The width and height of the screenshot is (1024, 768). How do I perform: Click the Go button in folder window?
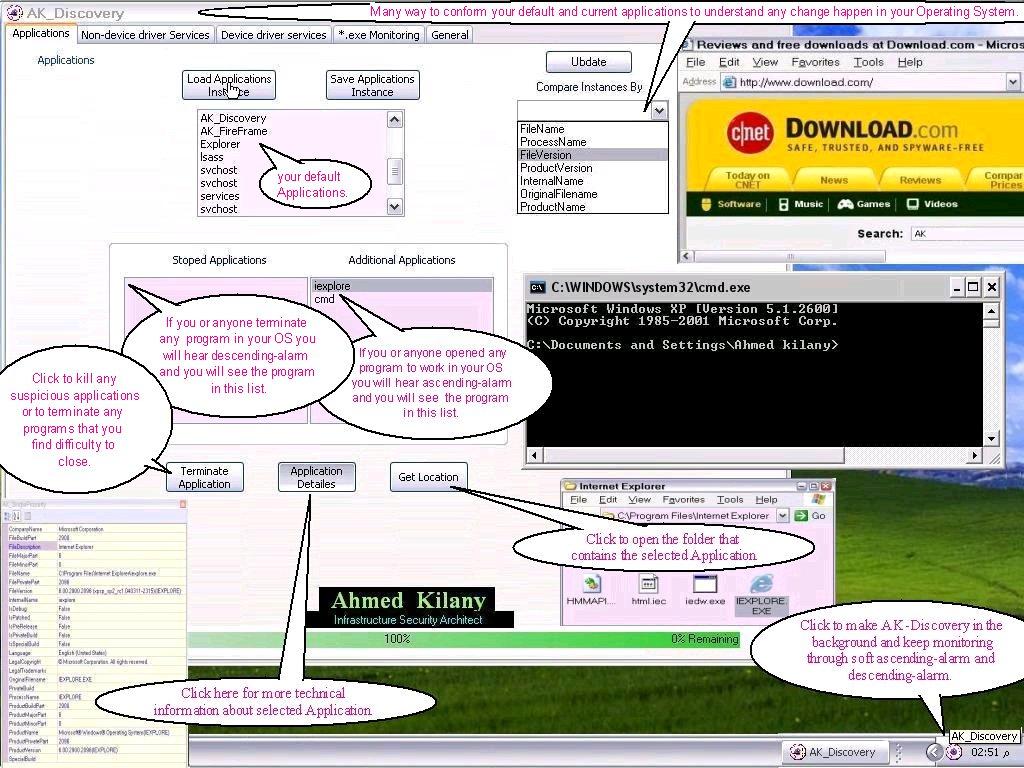[810, 515]
